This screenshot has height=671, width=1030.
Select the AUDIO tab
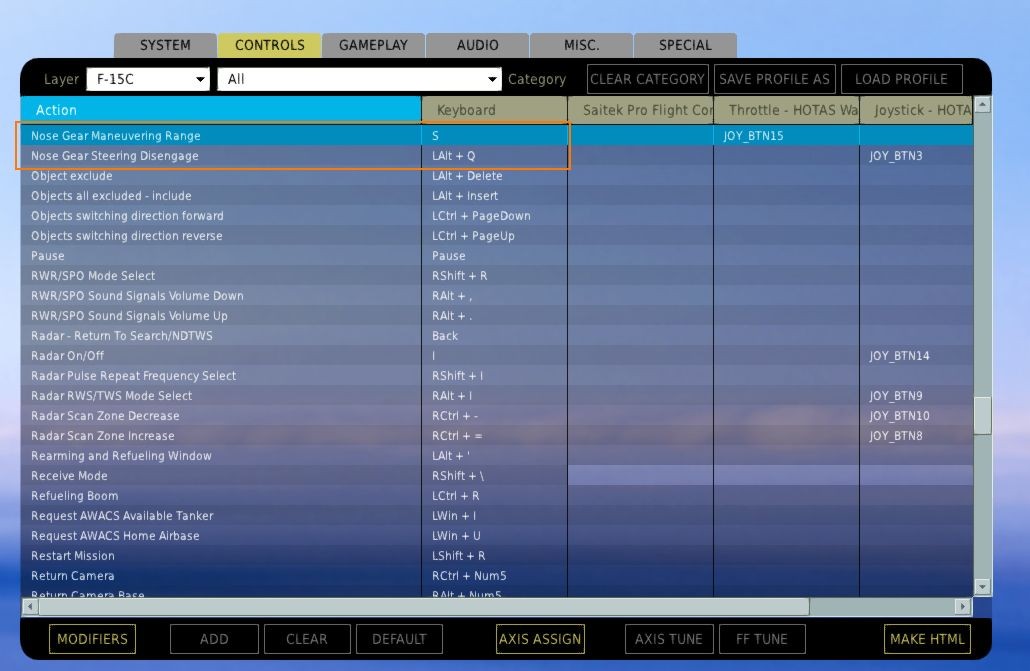[477, 45]
